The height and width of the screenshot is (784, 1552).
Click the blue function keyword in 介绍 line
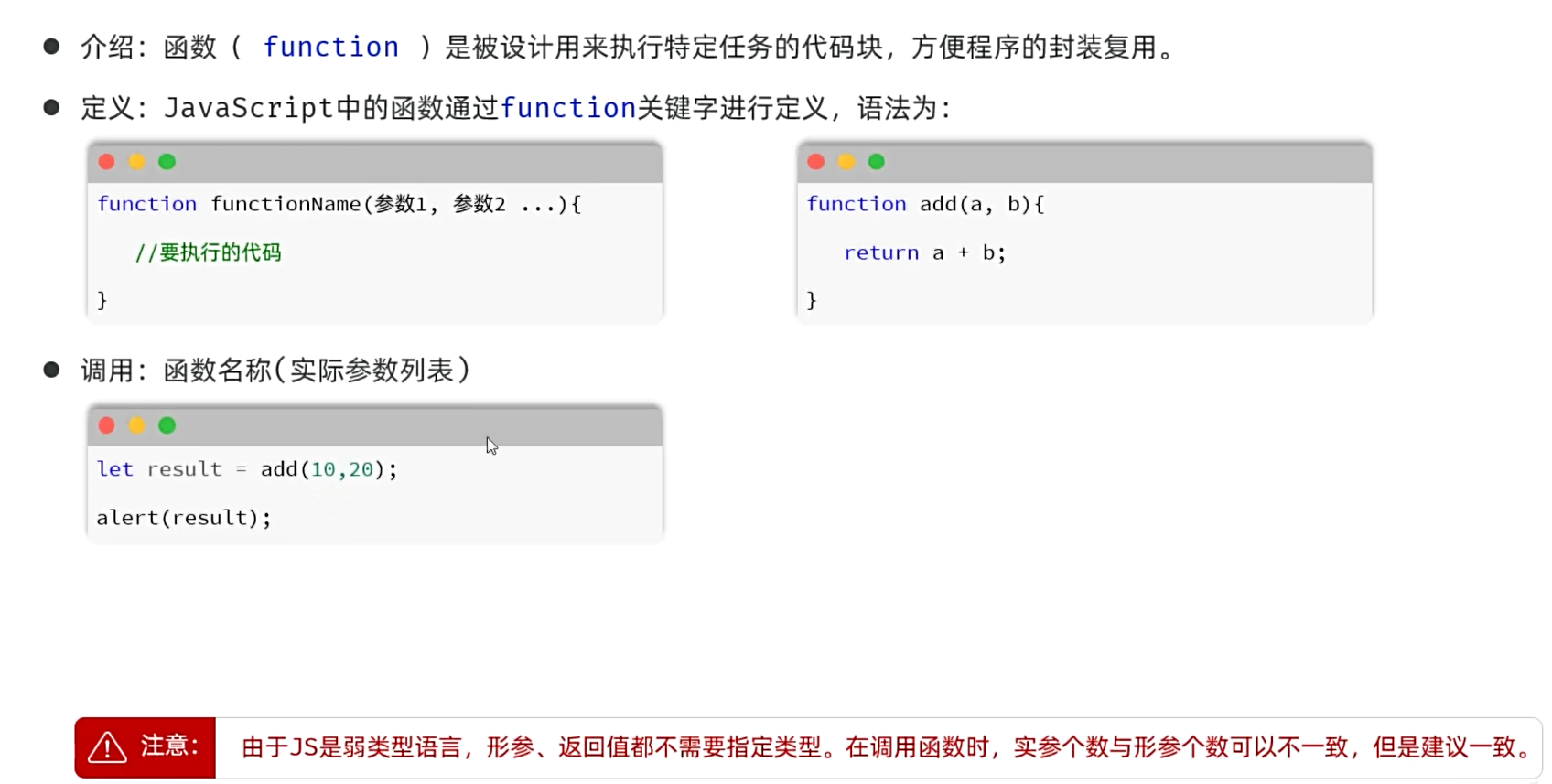330,47
